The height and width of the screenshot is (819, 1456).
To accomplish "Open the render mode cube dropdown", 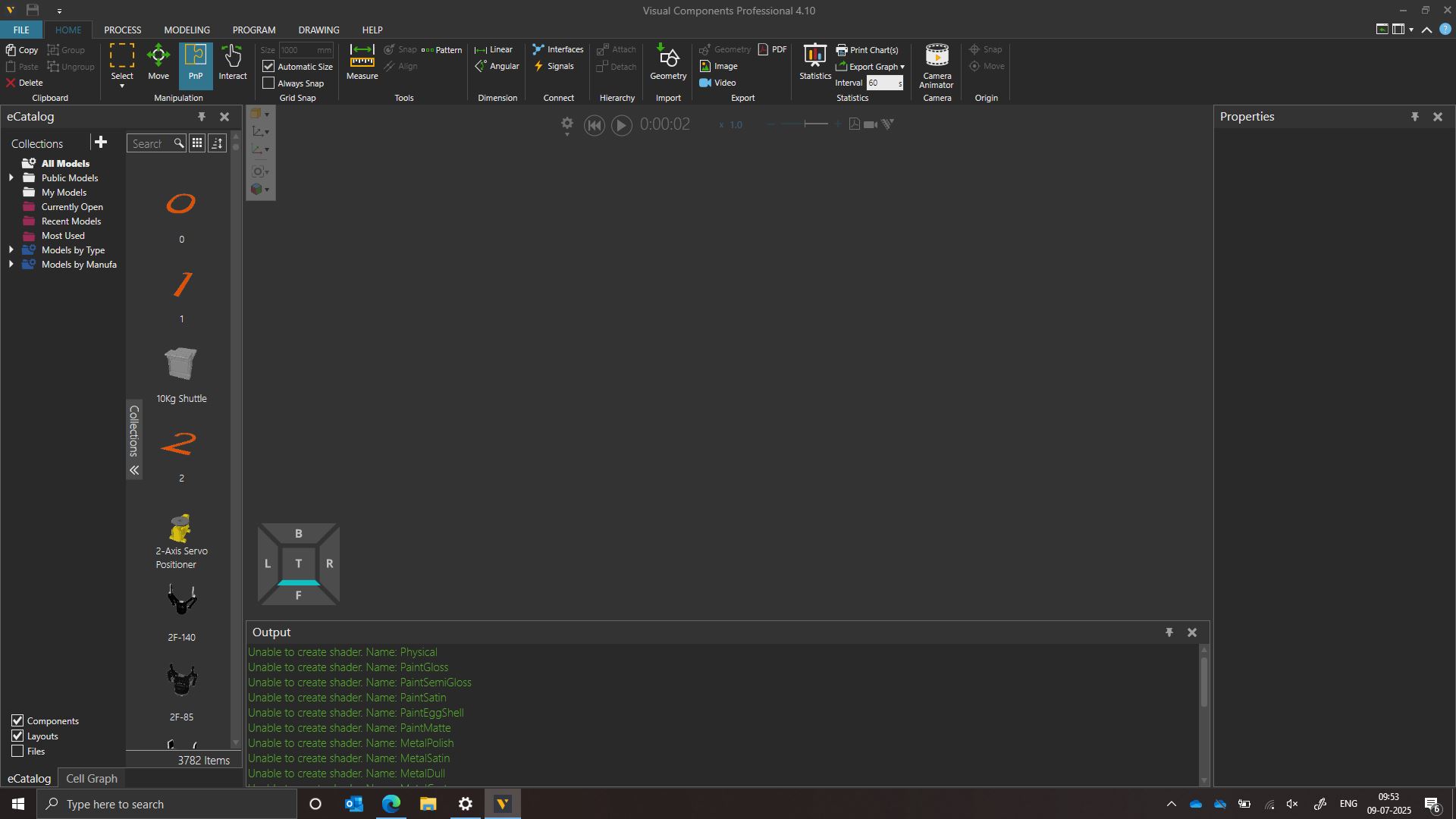I will click(x=260, y=190).
